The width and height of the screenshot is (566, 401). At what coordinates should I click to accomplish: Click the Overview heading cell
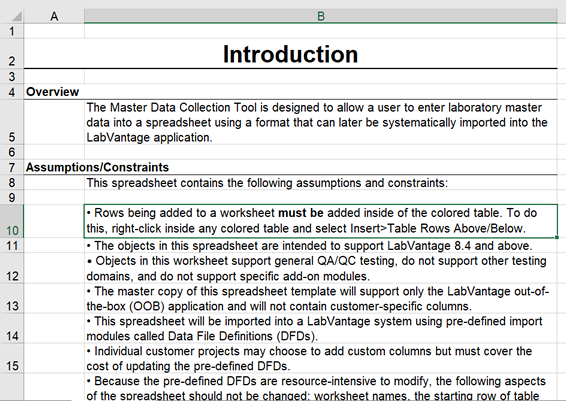291,92
